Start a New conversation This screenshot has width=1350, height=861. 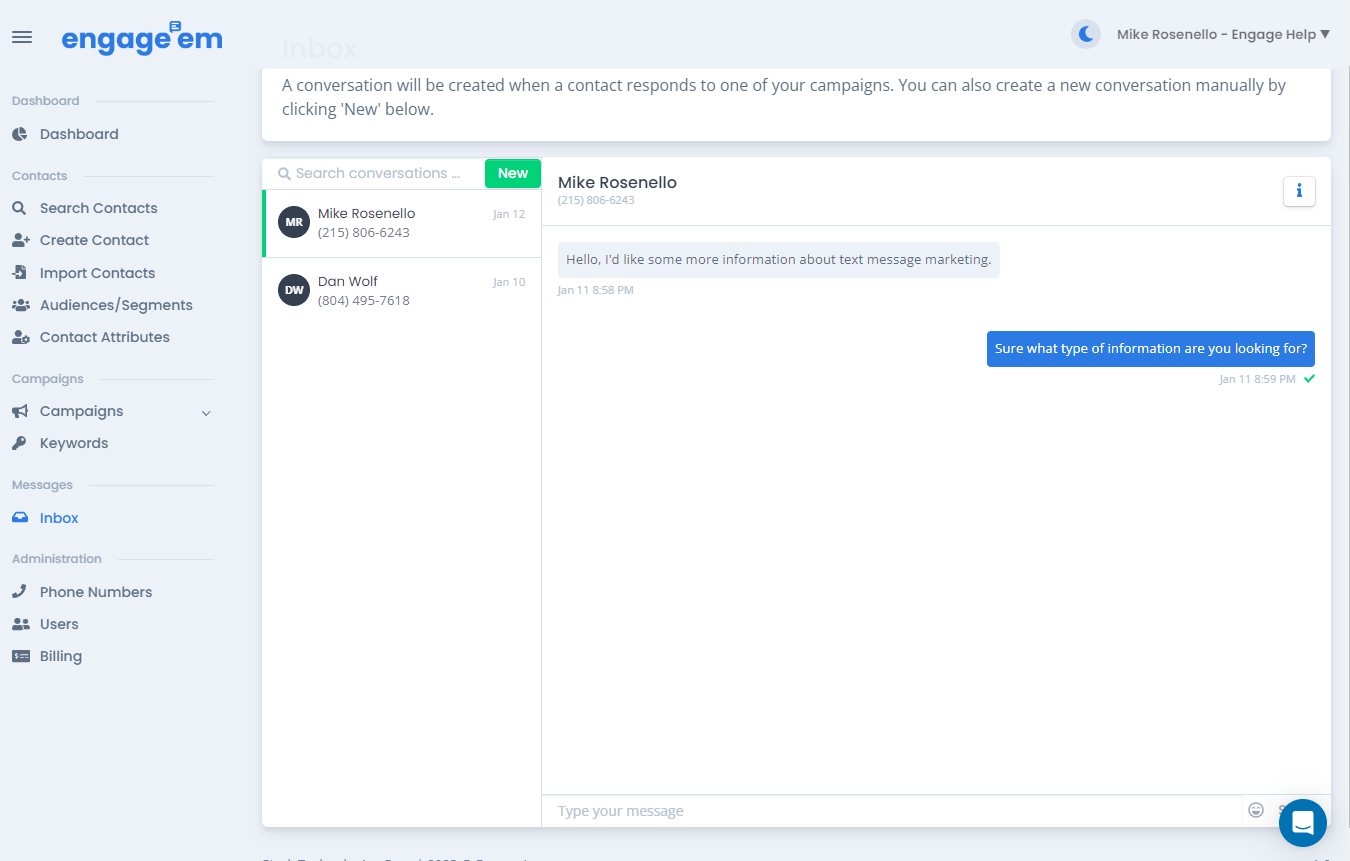[512, 173]
